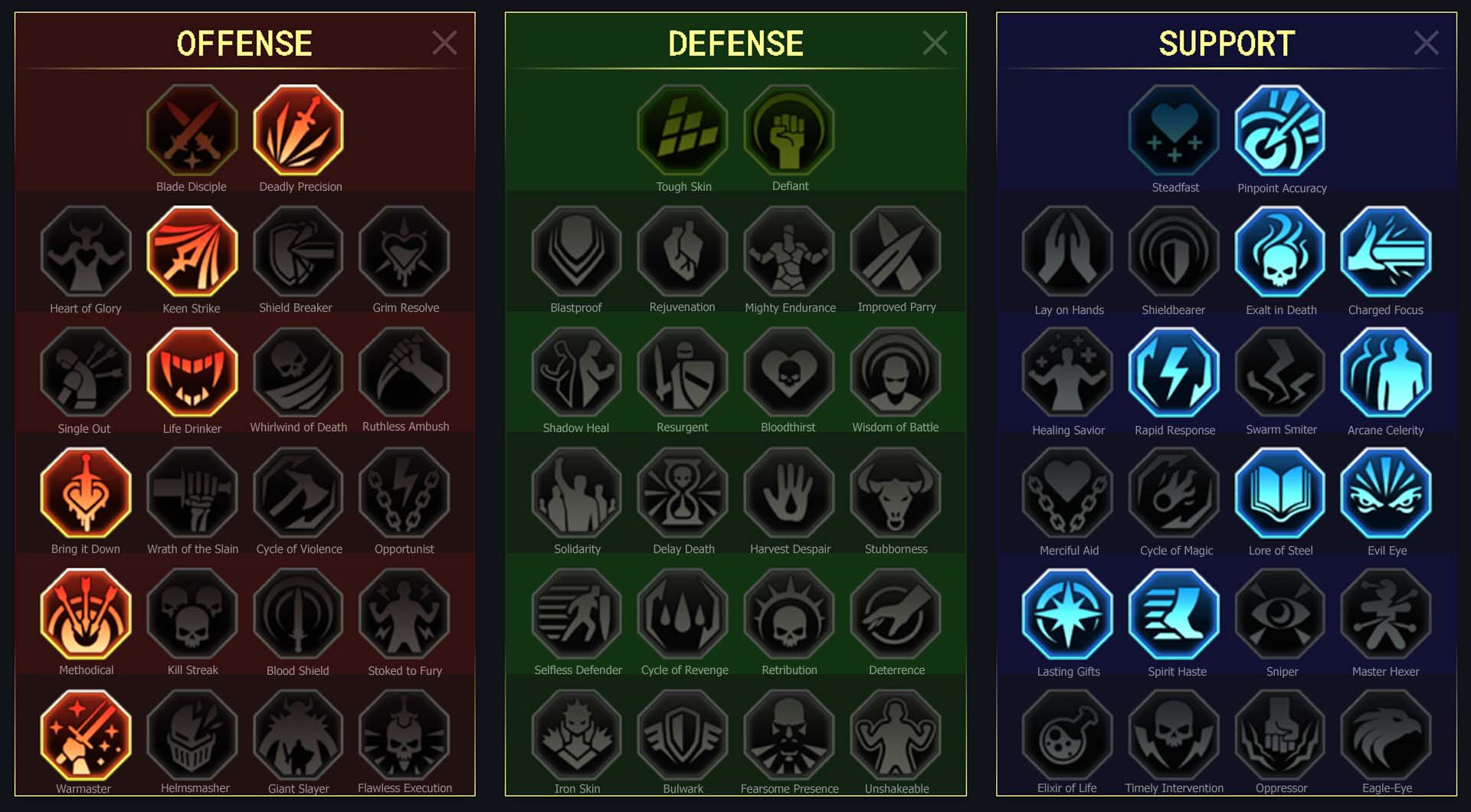1471x812 pixels.
Task: Choose the Delay Death hourglass icon
Action: pyautogui.click(x=682, y=493)
